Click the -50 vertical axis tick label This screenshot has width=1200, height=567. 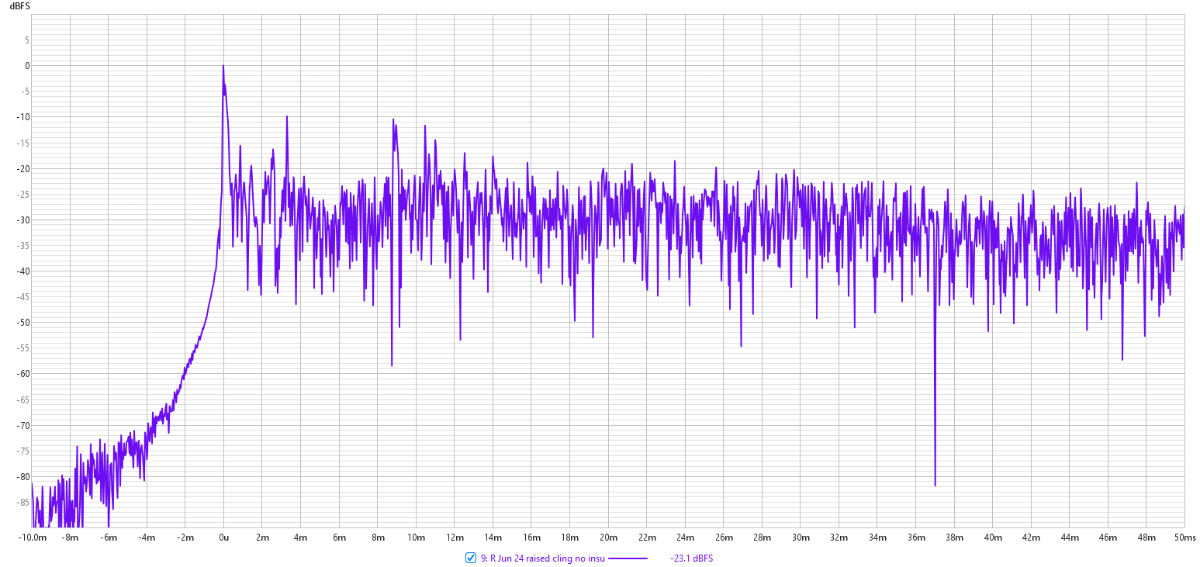(x=21, y=322)
